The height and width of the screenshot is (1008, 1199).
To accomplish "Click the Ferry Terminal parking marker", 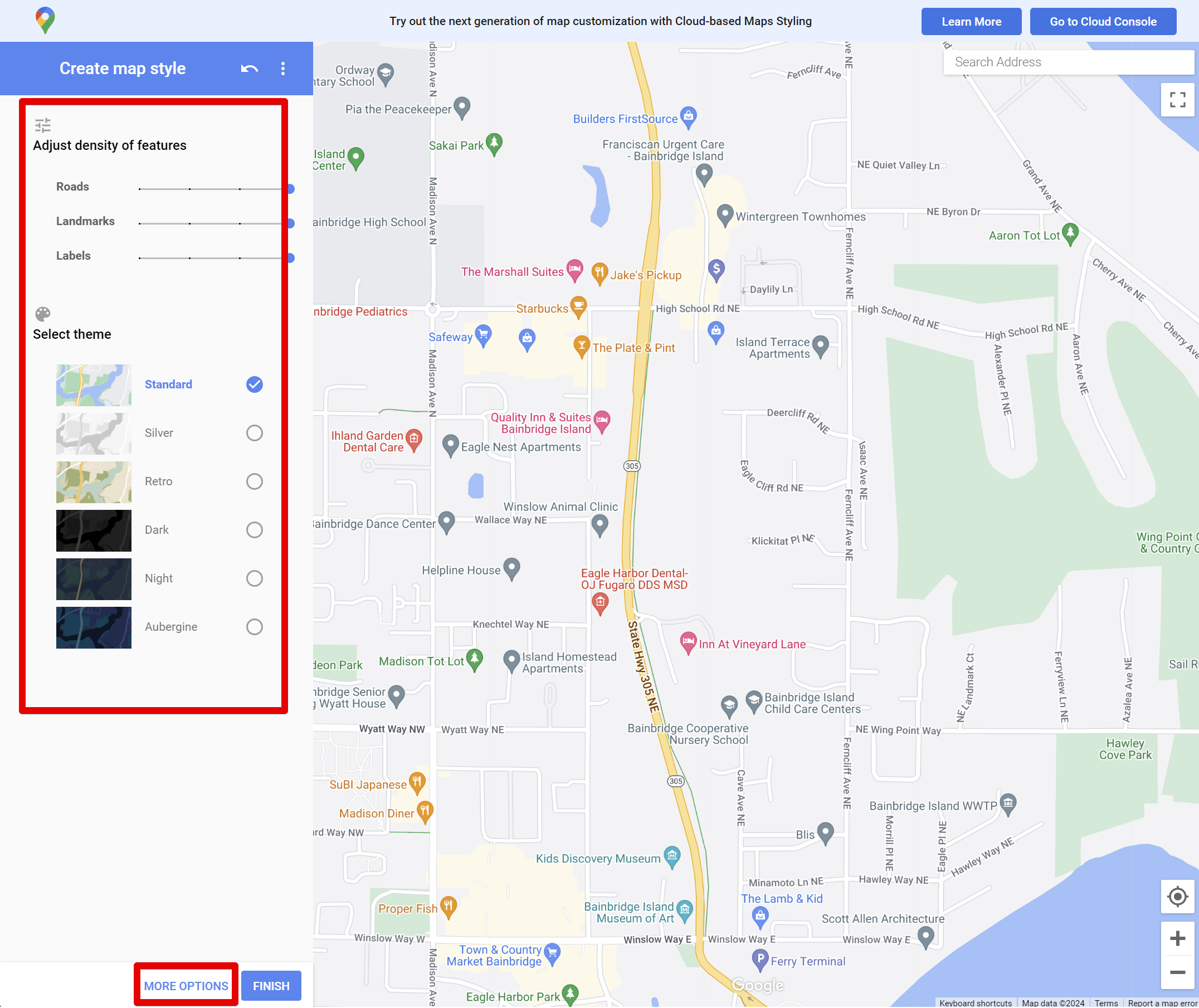I will [760, 961].
